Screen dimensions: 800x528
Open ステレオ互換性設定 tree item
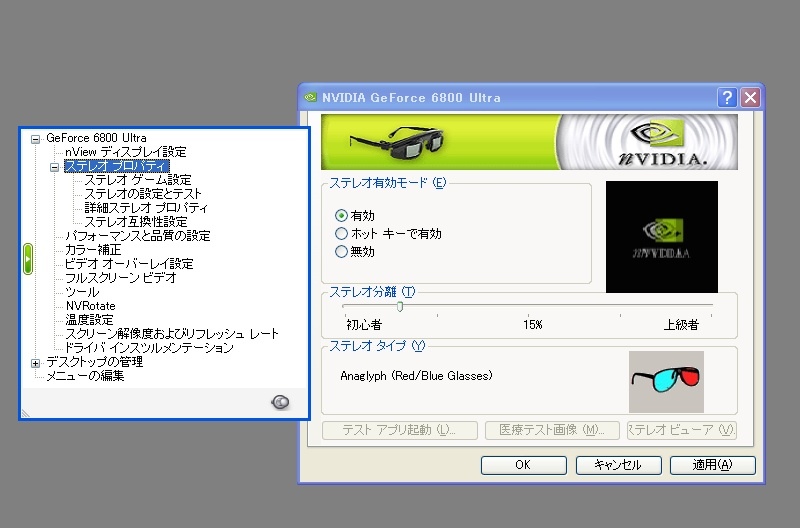point(136,222)
